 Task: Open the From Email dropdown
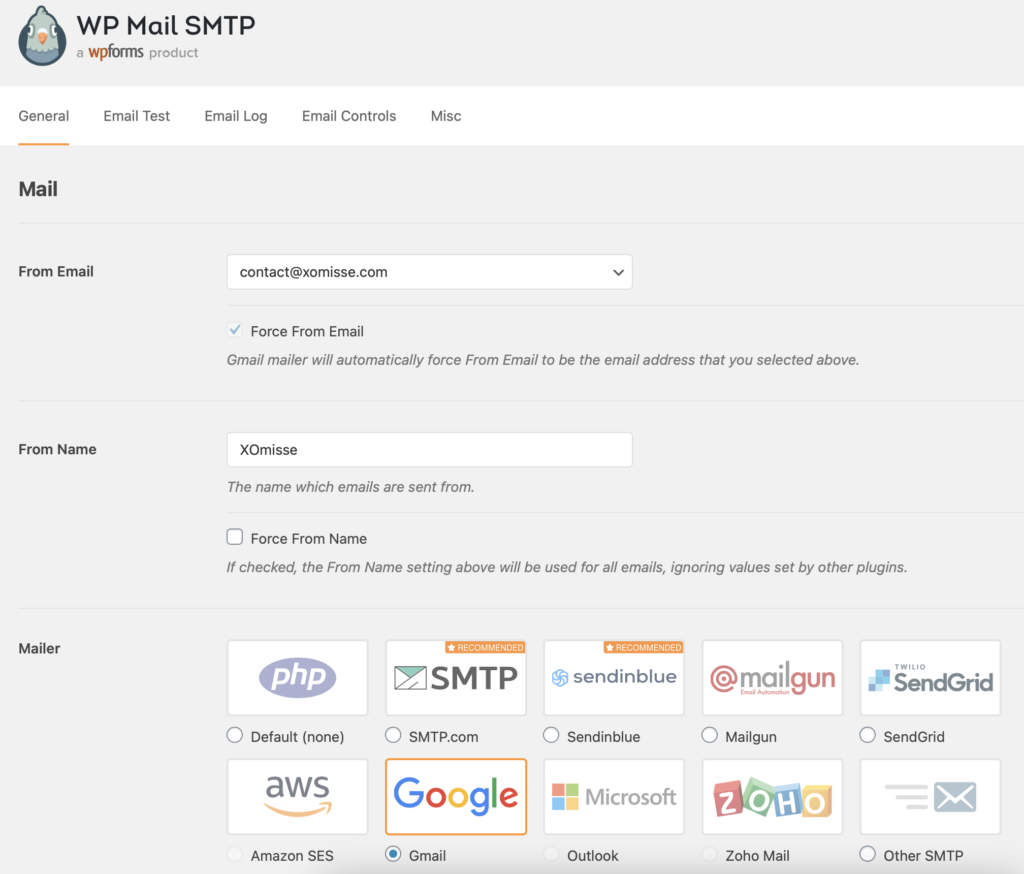pos(429,272)
